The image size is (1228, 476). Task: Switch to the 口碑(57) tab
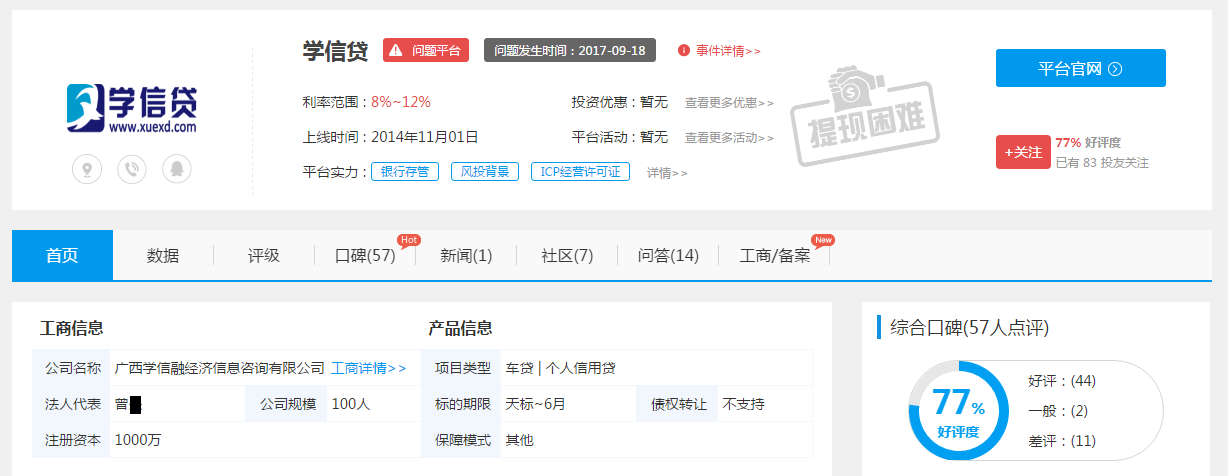point(365,256)
